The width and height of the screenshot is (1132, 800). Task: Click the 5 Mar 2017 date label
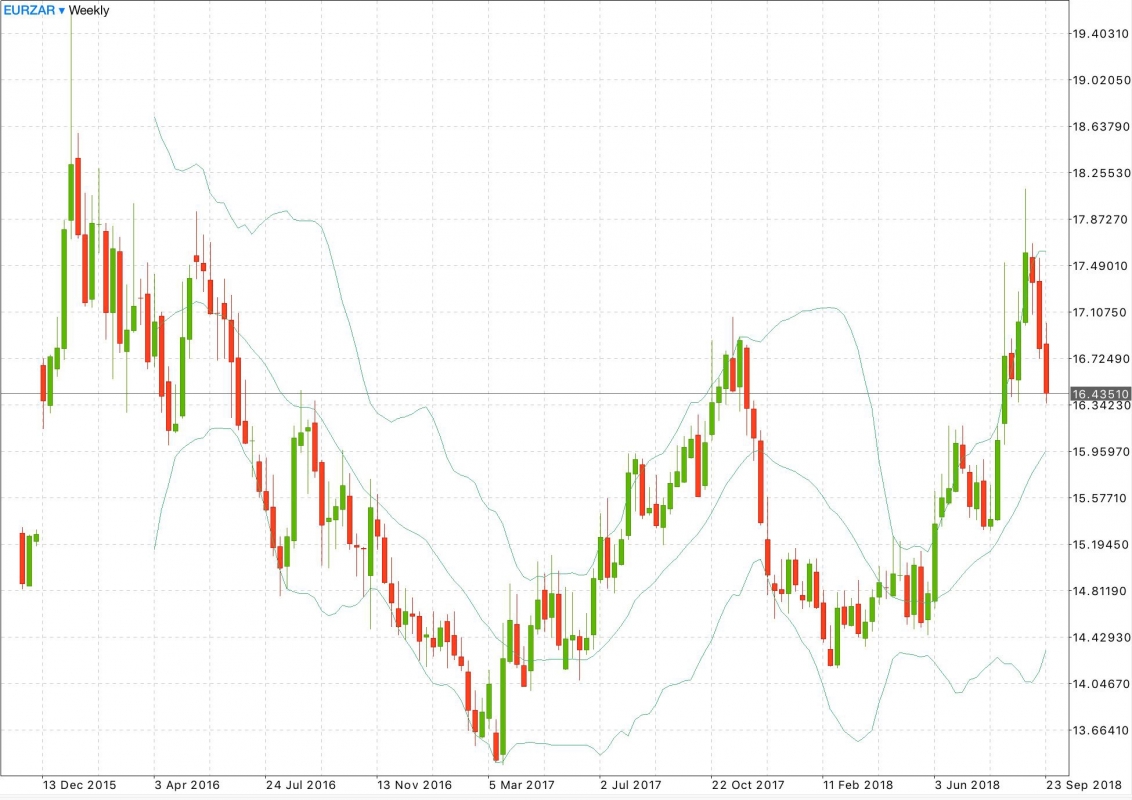(522, 785)
